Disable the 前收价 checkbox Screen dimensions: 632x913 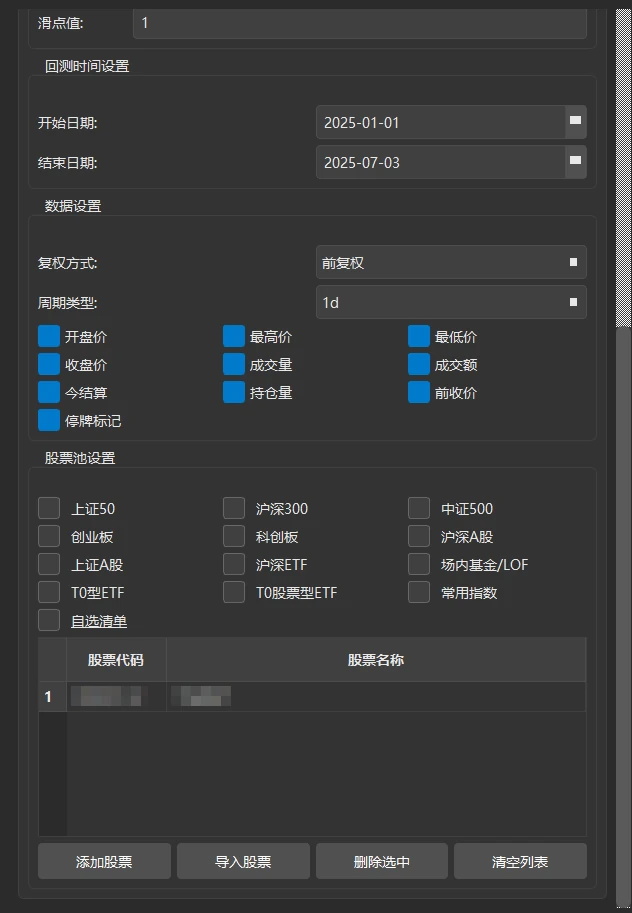pos(419,392)
